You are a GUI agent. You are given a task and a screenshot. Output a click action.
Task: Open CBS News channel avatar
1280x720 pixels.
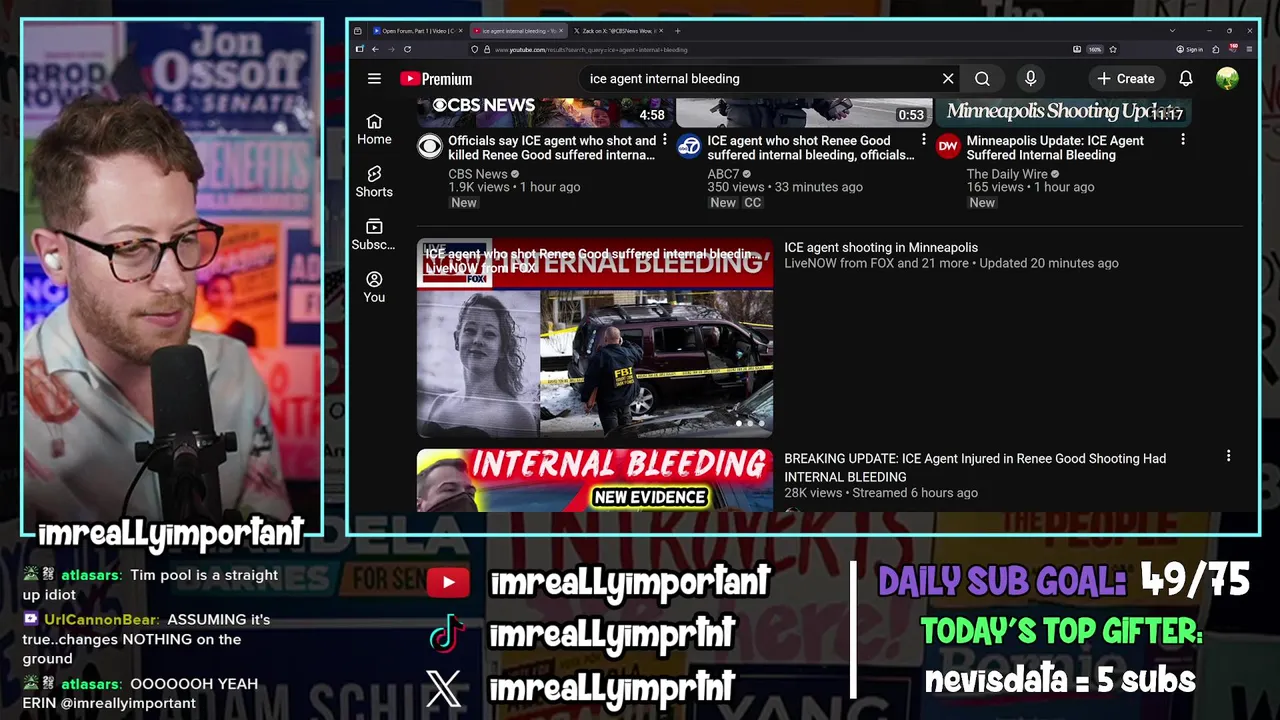430,147
